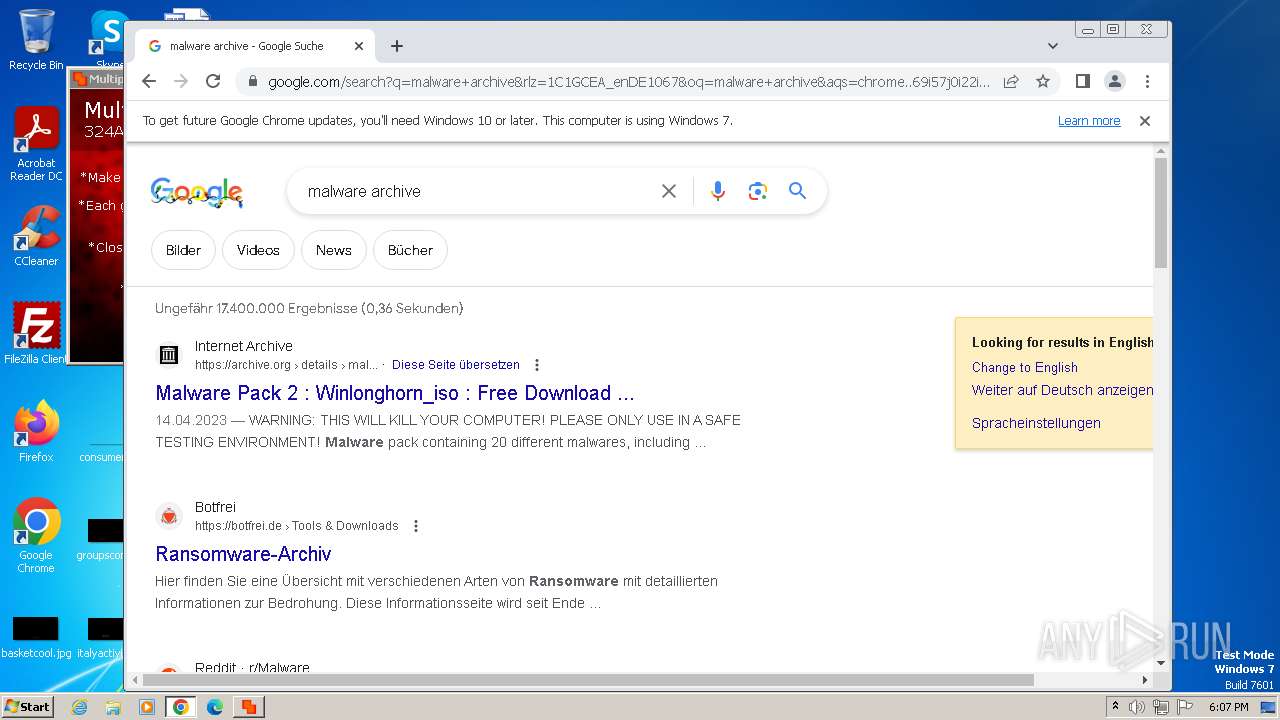
Task: Click the horizontal page scrollbar thumb
Action: tap(588, 680)
